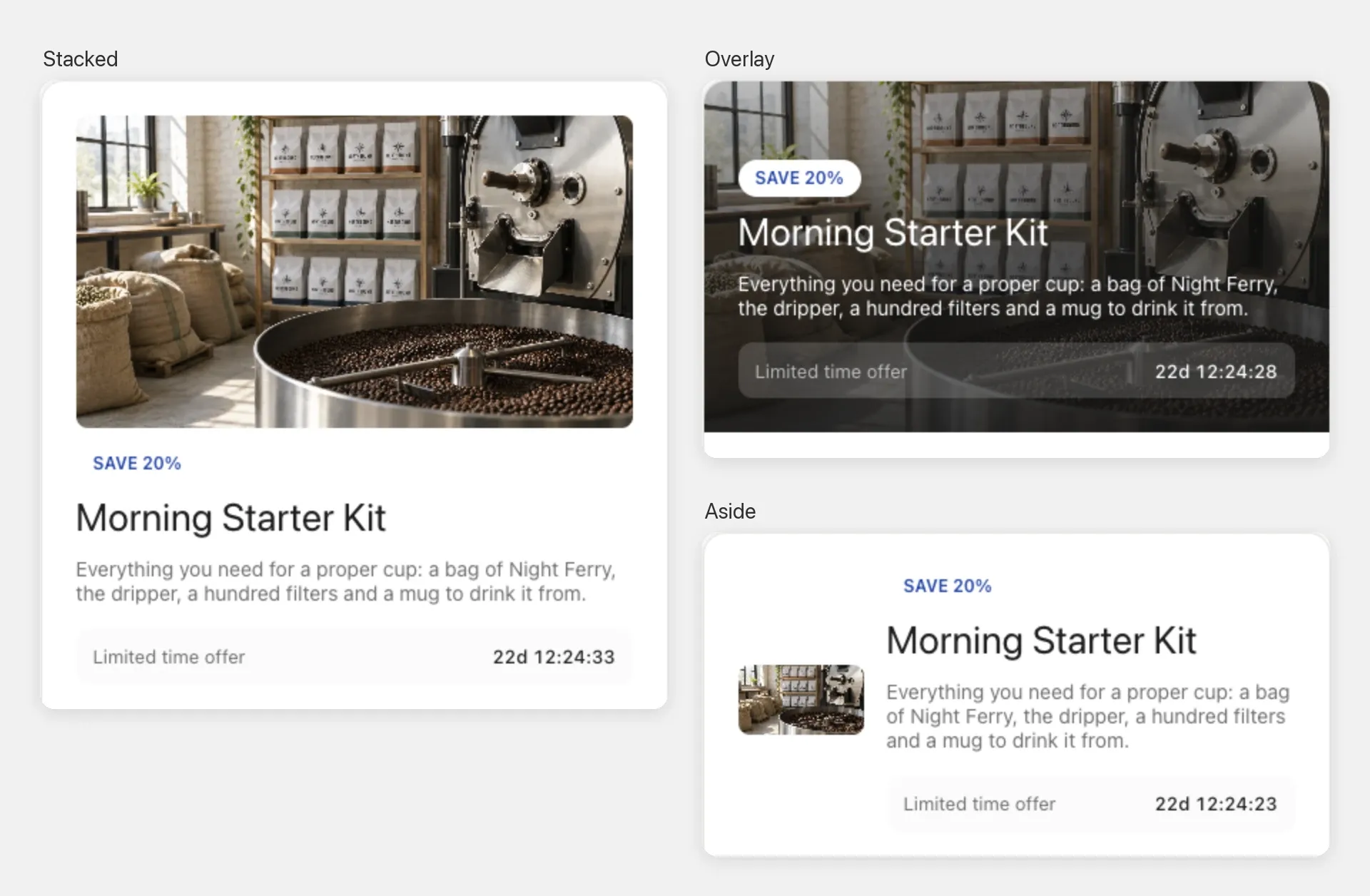
Task: Click SAVE 20% label in the Aside card
Action: [948, 586]
